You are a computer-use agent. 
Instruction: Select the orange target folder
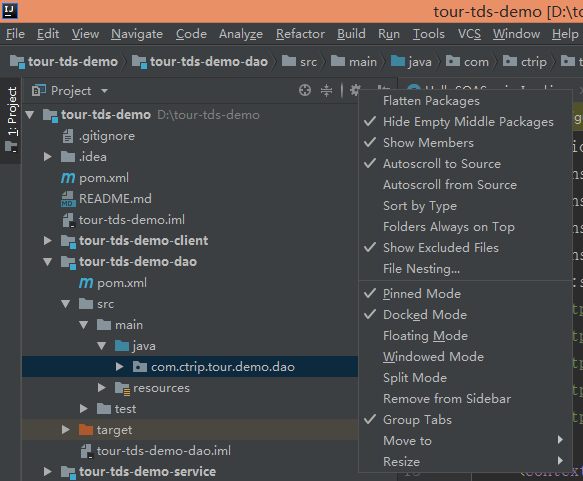106,430
